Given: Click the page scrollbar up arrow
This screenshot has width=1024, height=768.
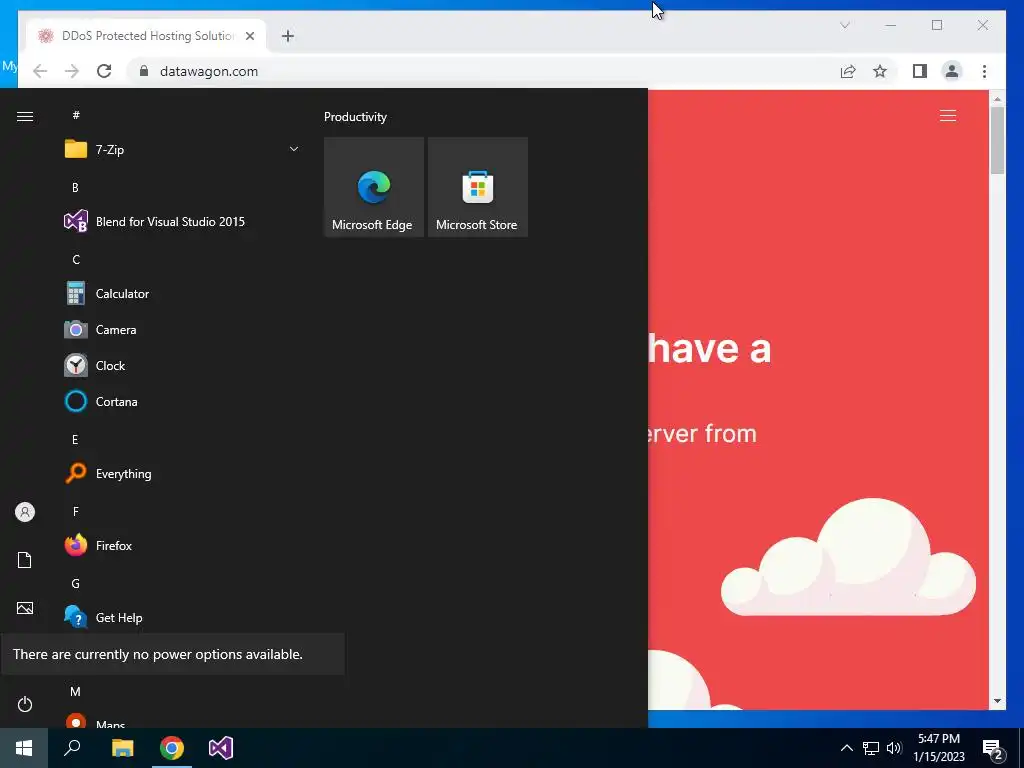Looking at the screenshot, I should click(997, 99).
